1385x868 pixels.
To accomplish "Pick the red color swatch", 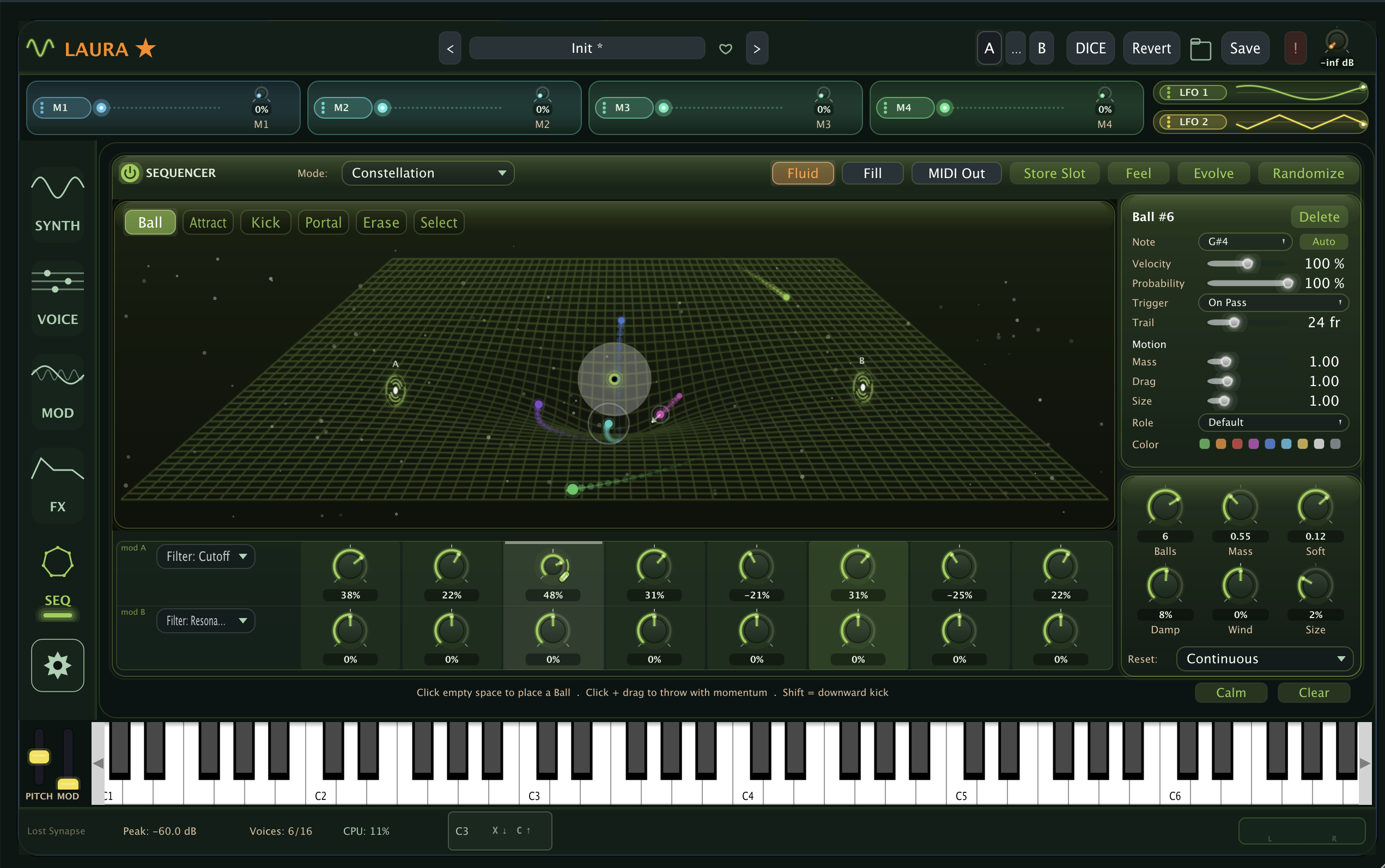I will [1237, 444].
